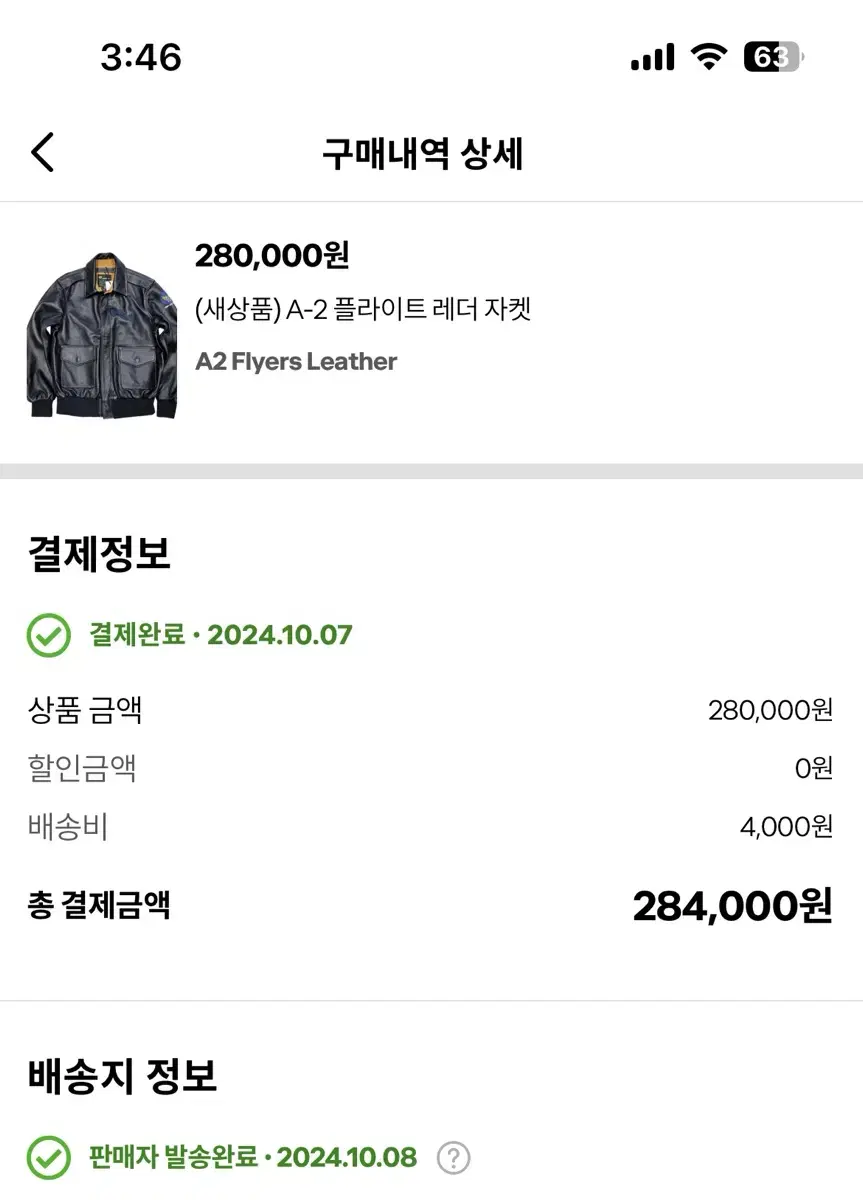The width and height of the screenshot is (863, 1200).
Task: Tap the 할인금액 0원 row
Action: point(431,768)
